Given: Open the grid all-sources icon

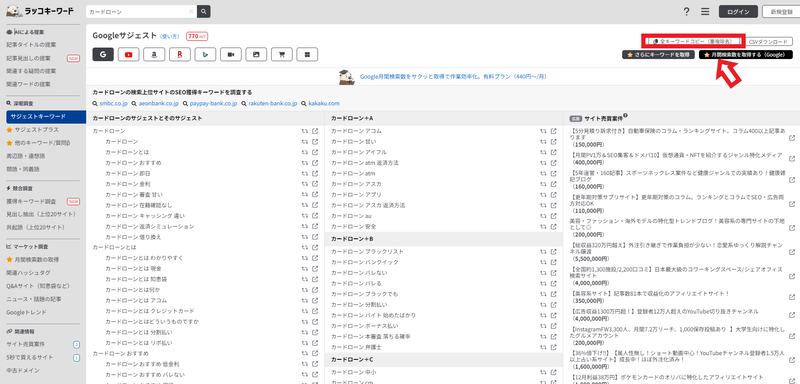Looking at the screenshot, I should tap(307, 54).
